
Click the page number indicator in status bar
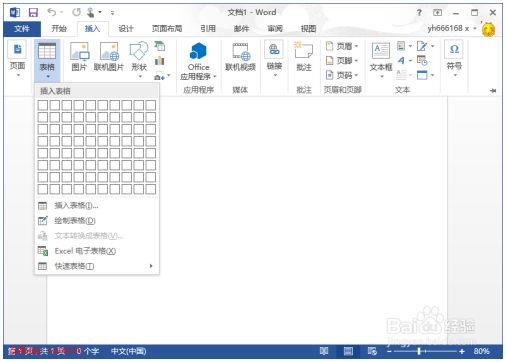pyautogui.click(x=36, y=351)
